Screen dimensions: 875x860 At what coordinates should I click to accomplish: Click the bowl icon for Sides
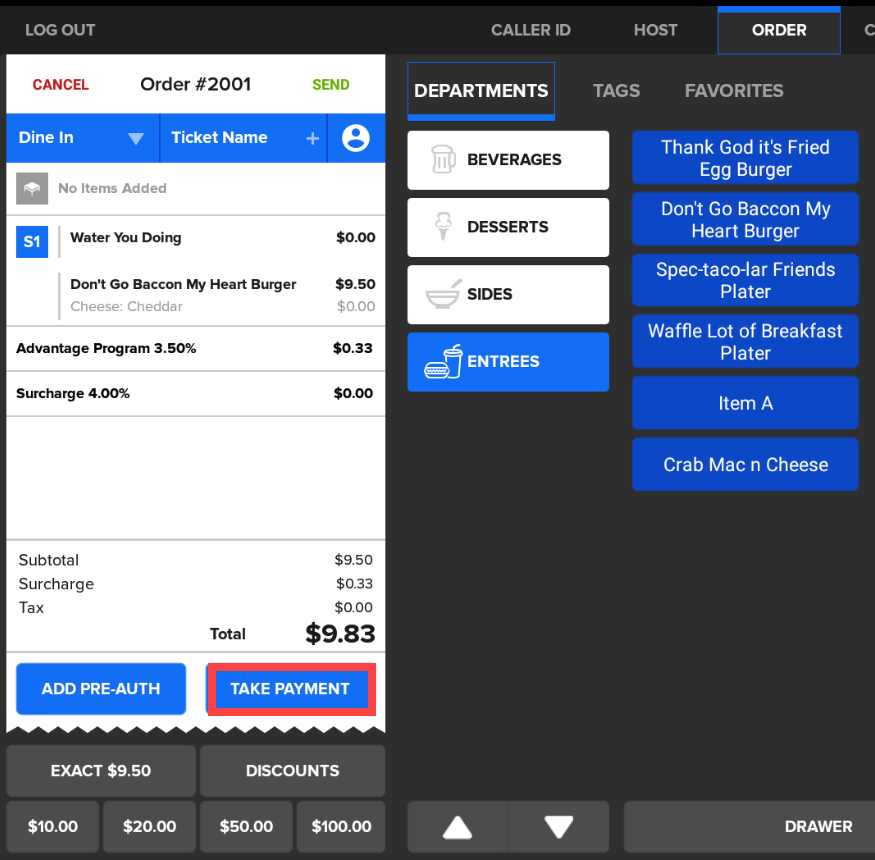coord(442,295)
